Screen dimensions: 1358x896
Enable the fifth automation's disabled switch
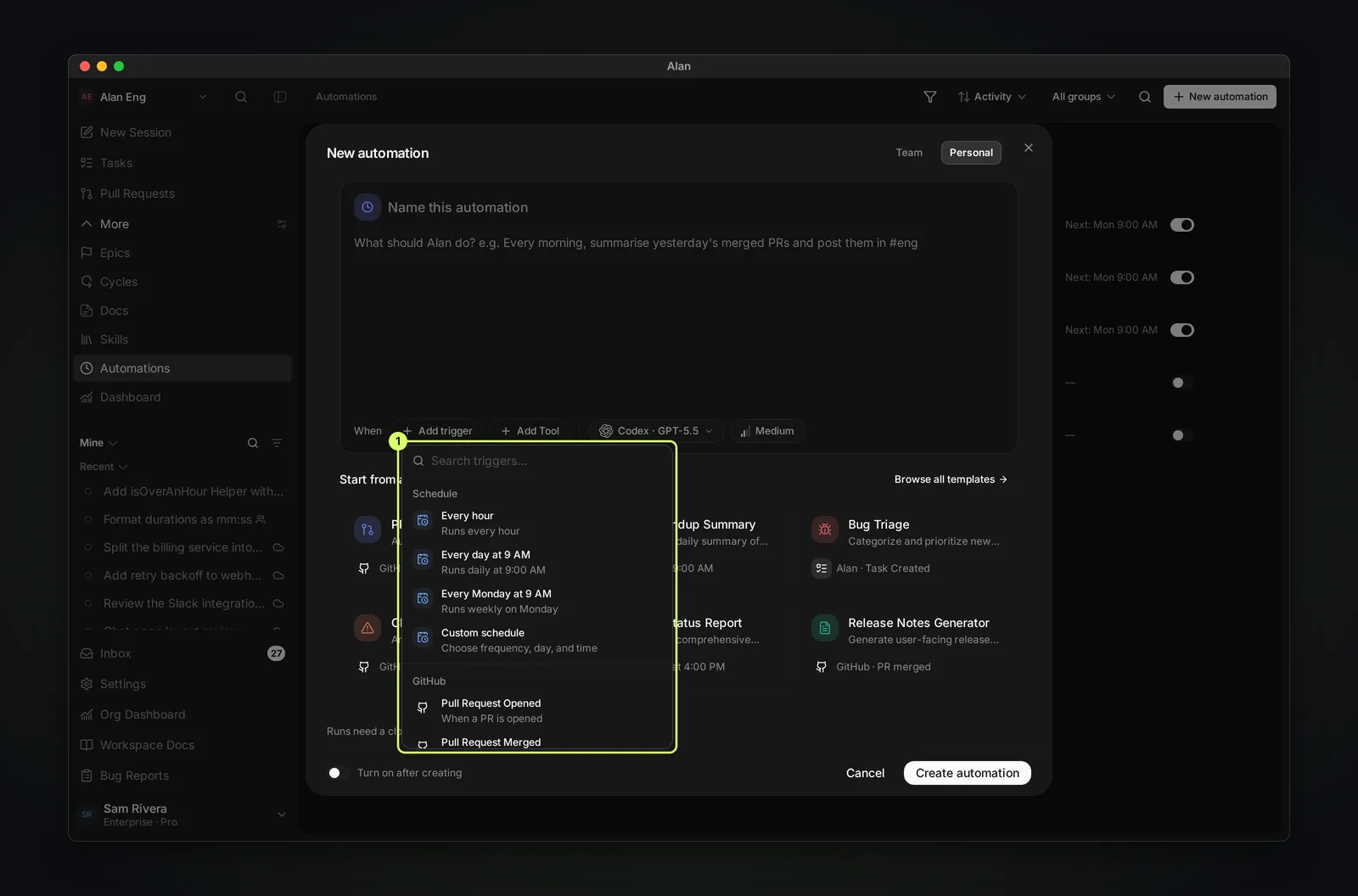pos(1182,435)
